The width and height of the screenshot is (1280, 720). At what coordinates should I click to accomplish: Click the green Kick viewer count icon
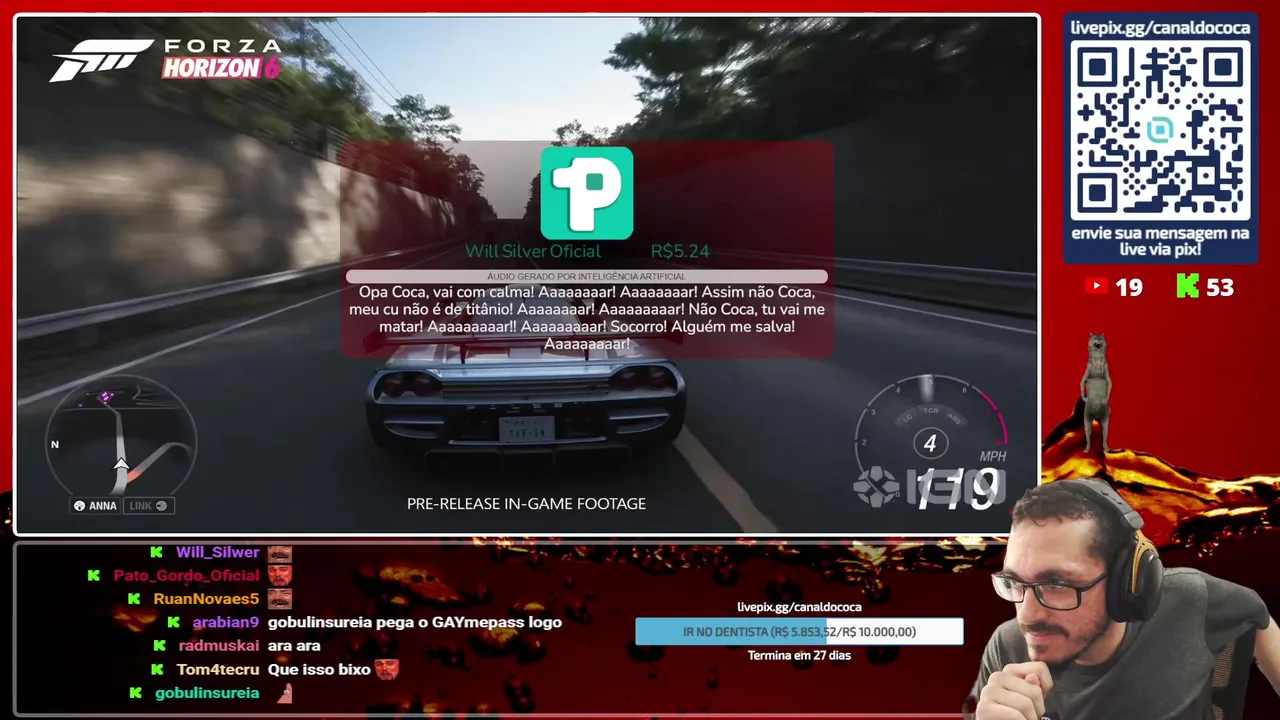pyautogui.click(x=1187, y=287)
